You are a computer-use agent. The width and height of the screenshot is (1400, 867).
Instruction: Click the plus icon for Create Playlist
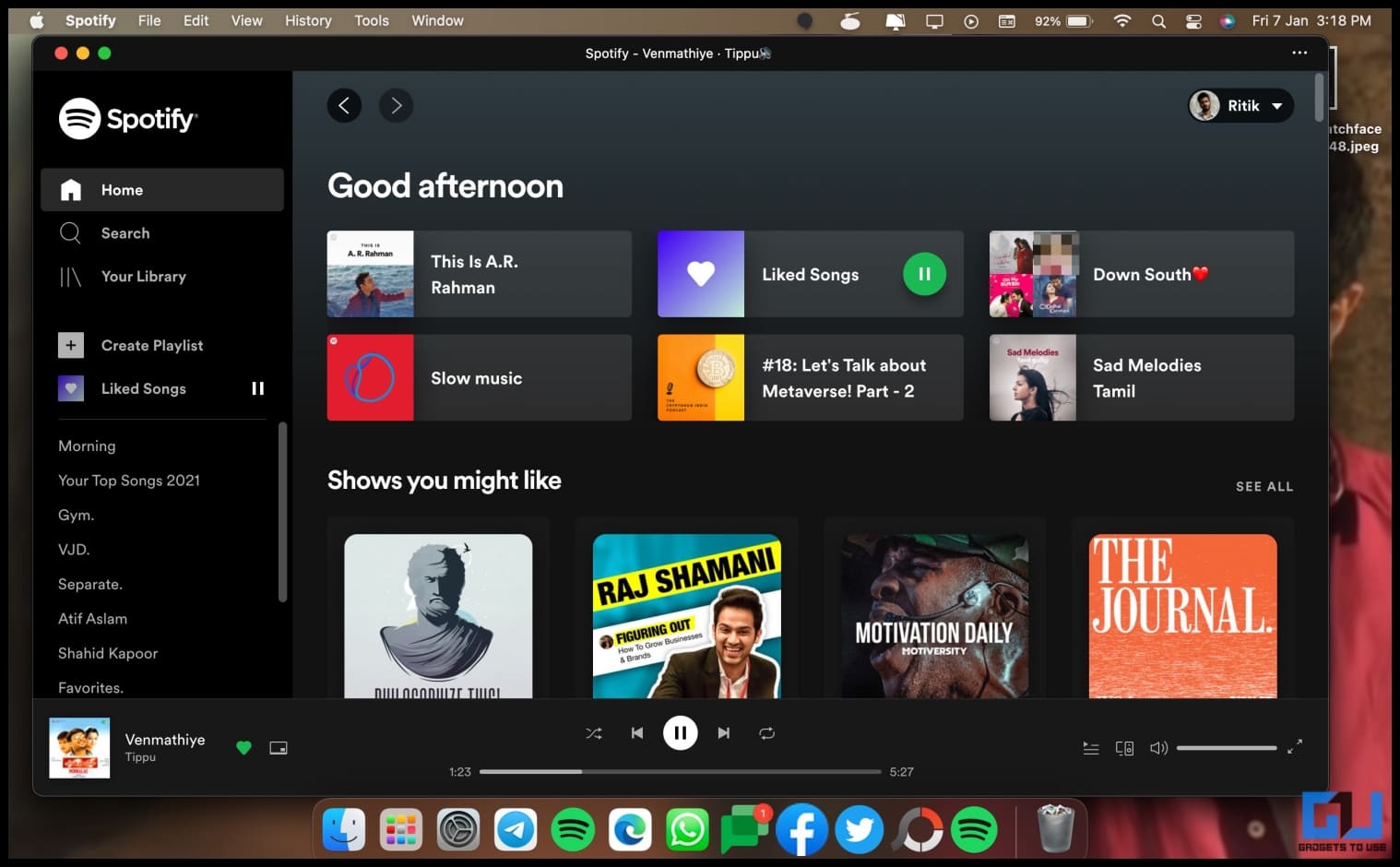click(71, 345)
